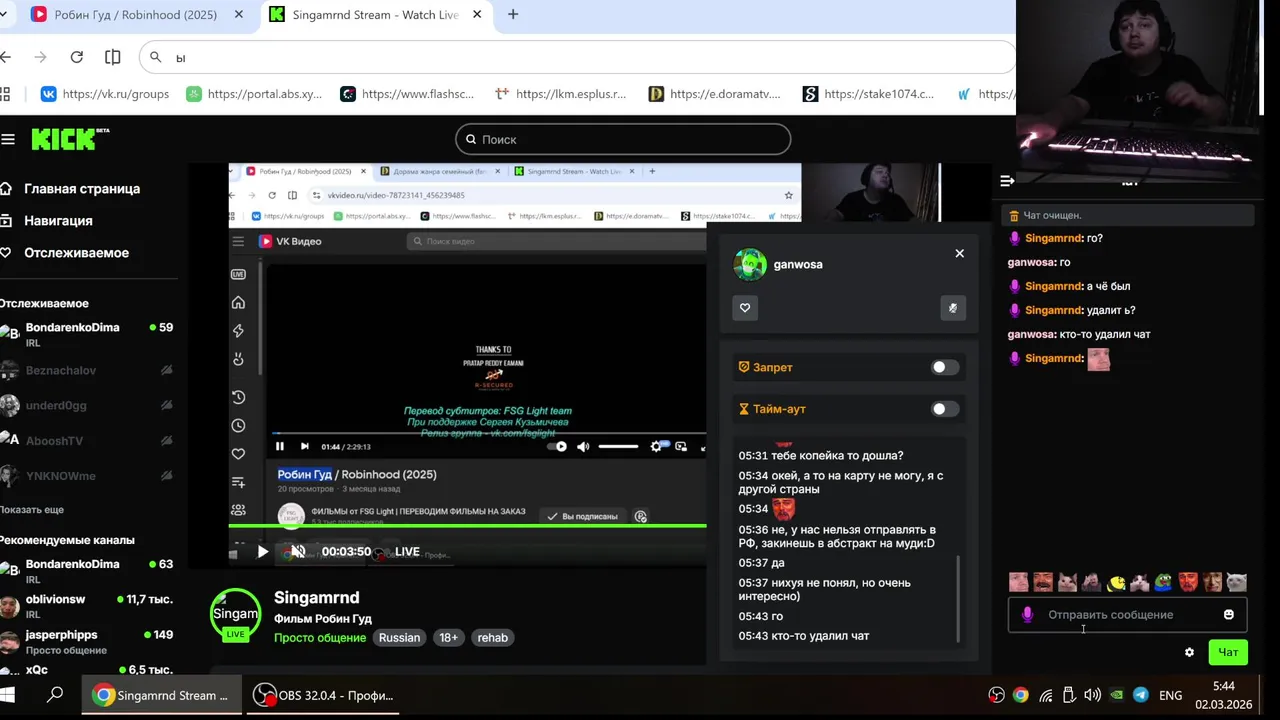Open the stake1074 bookmark
The width and height of the screenshot is (1280, 720).
(869, 94)
